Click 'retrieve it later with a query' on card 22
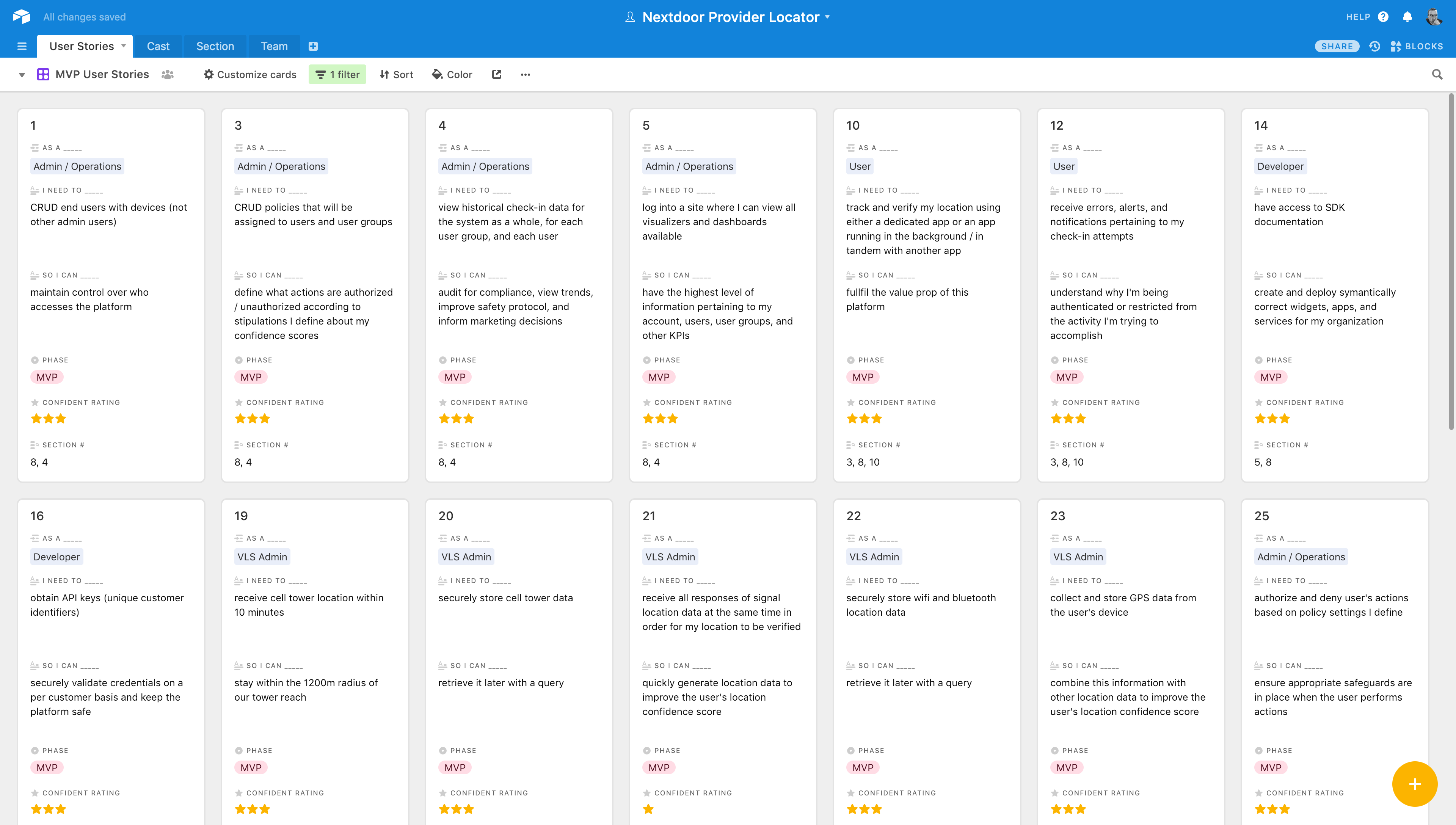1456x825 pixels. pyautogui.click(x=909, y=683)
